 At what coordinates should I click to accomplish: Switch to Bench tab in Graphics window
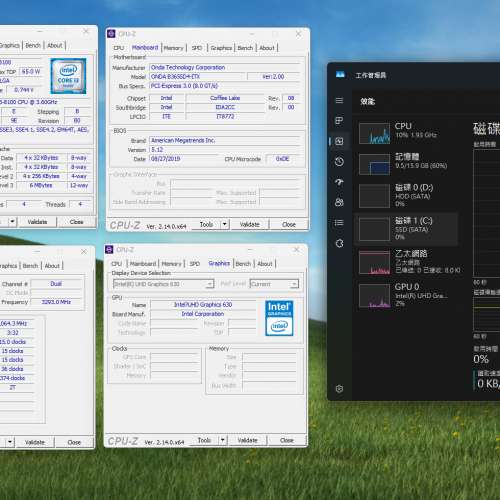[x=243, y=264]
